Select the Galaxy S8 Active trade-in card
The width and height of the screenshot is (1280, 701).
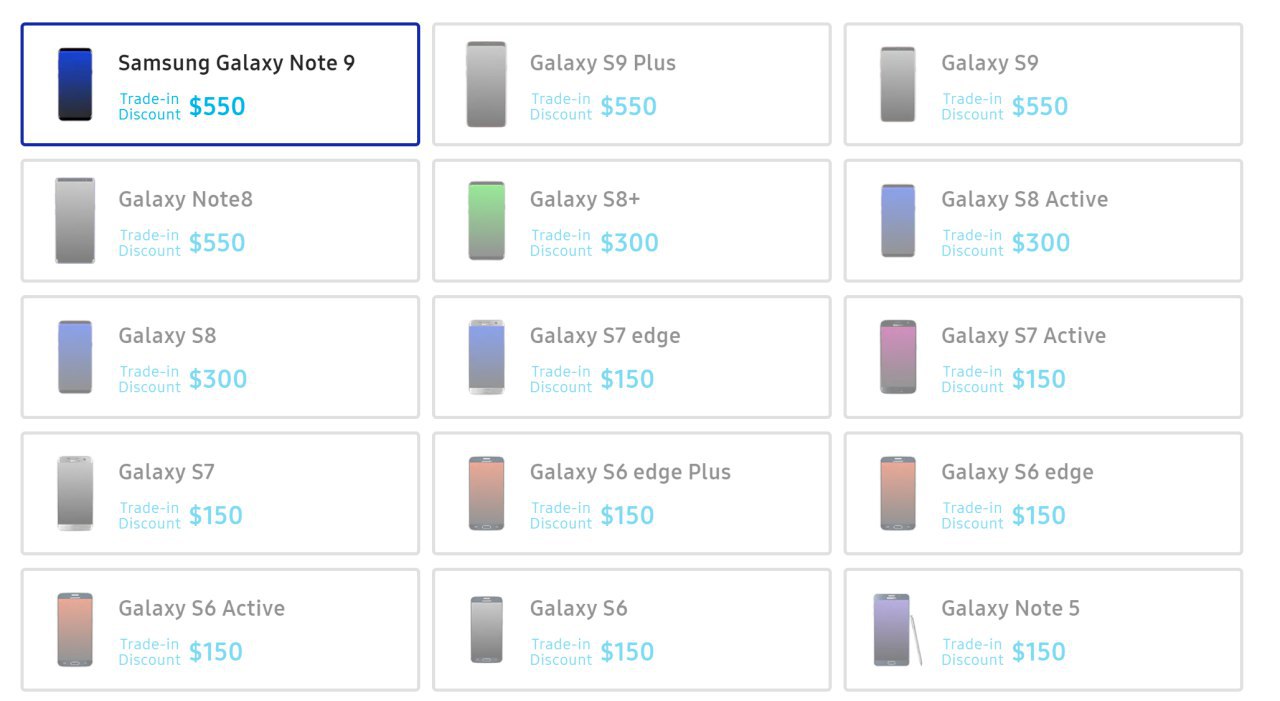click(1043, 221)
